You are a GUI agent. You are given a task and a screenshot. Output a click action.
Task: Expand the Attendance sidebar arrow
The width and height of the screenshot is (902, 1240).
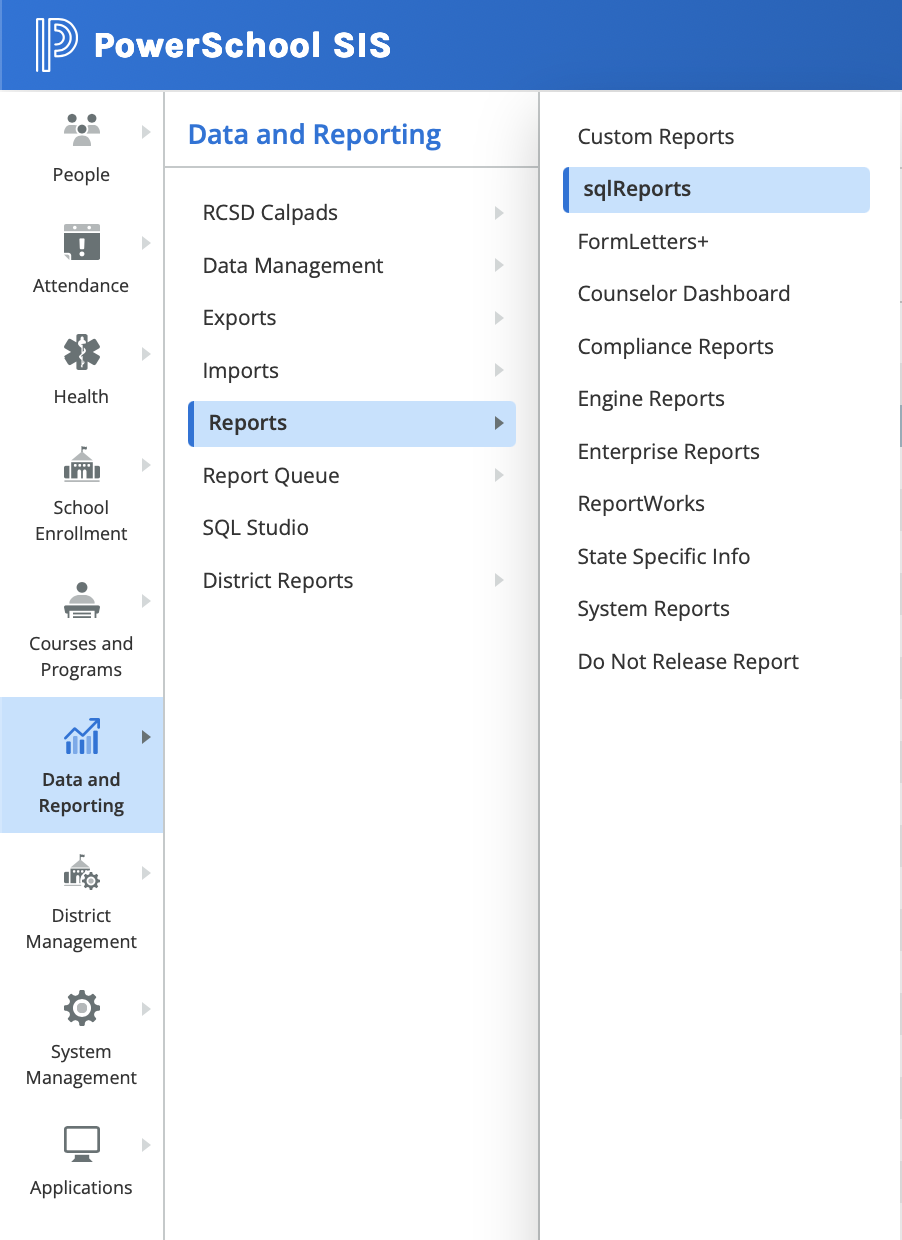click(x=146, y=242)
